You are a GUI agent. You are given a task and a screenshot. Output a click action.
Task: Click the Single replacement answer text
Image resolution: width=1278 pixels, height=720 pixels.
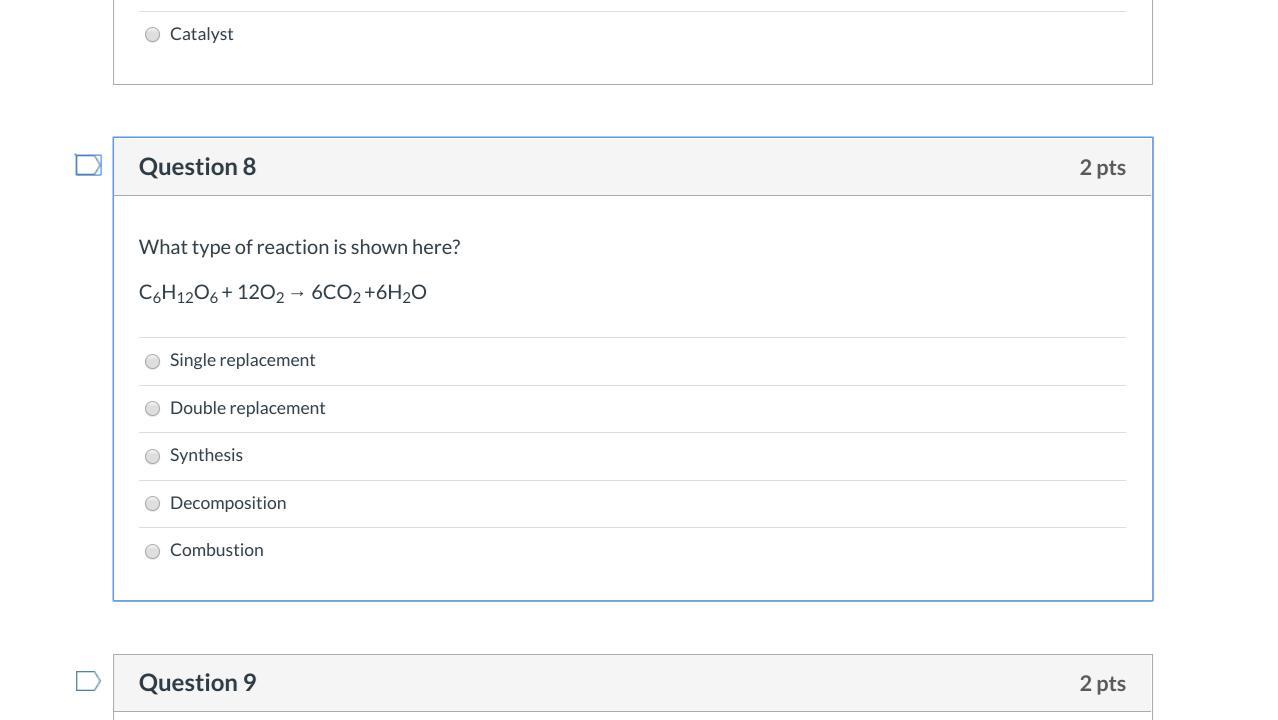coord(242,360)
